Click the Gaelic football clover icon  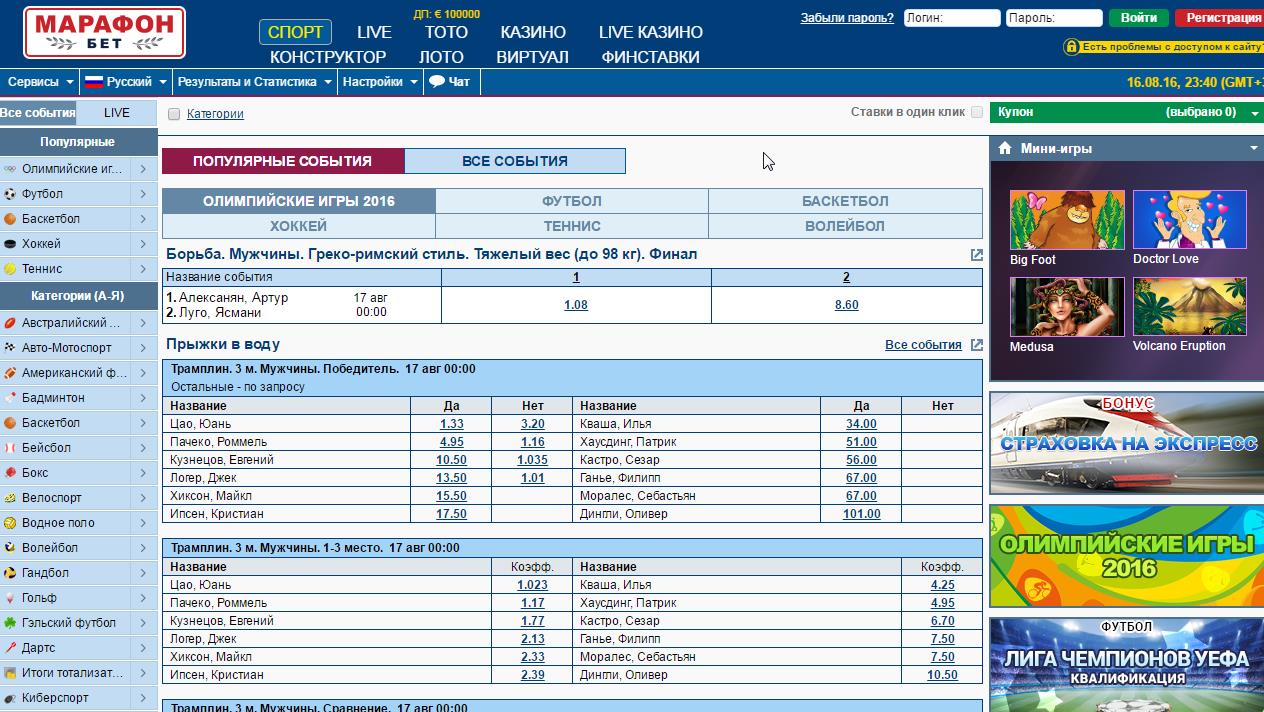tap(10, 623)
